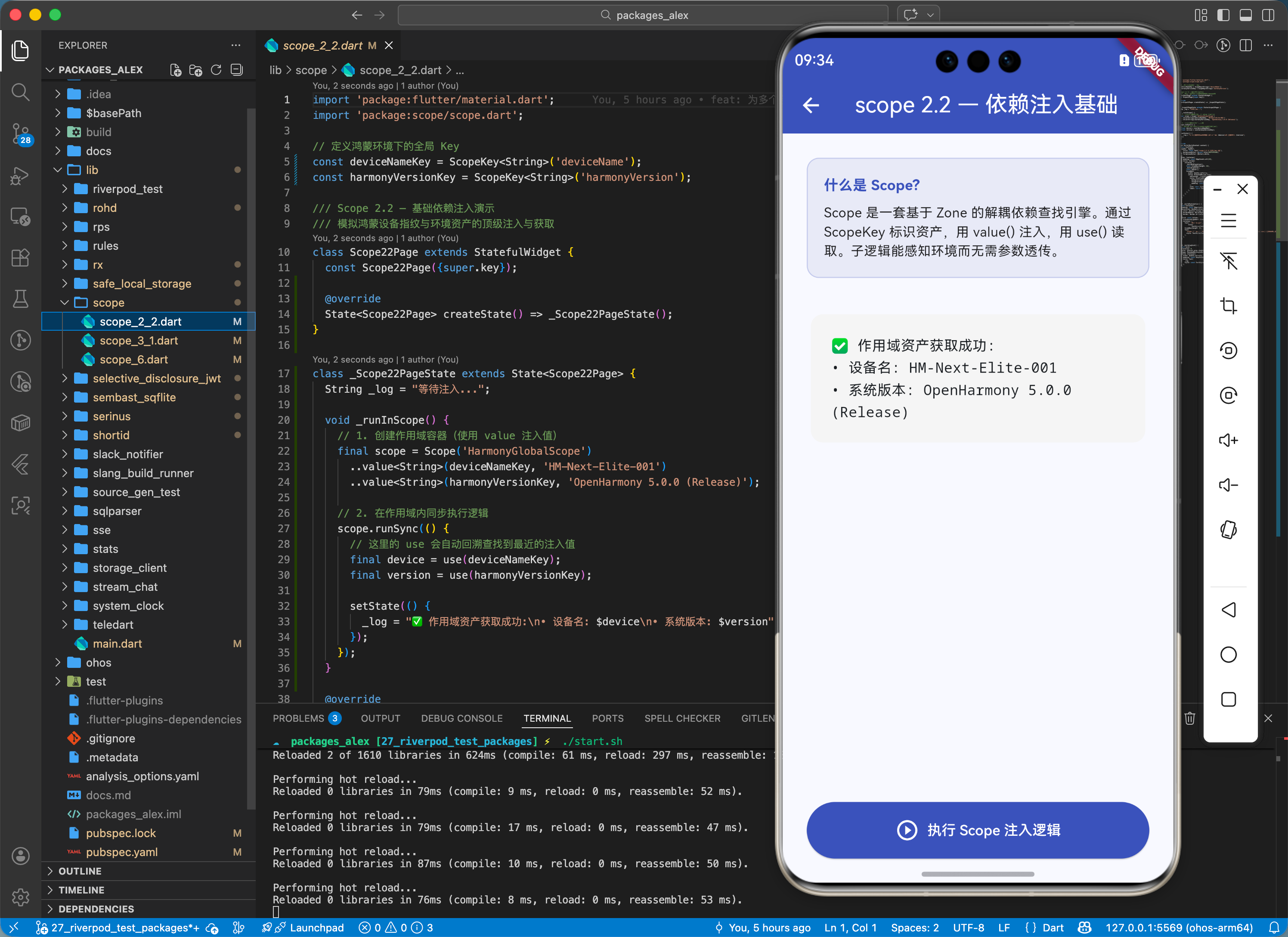This screenshot has height=937, width=1288.
Task: Click the New File icon in explorer
Action: 176,70
